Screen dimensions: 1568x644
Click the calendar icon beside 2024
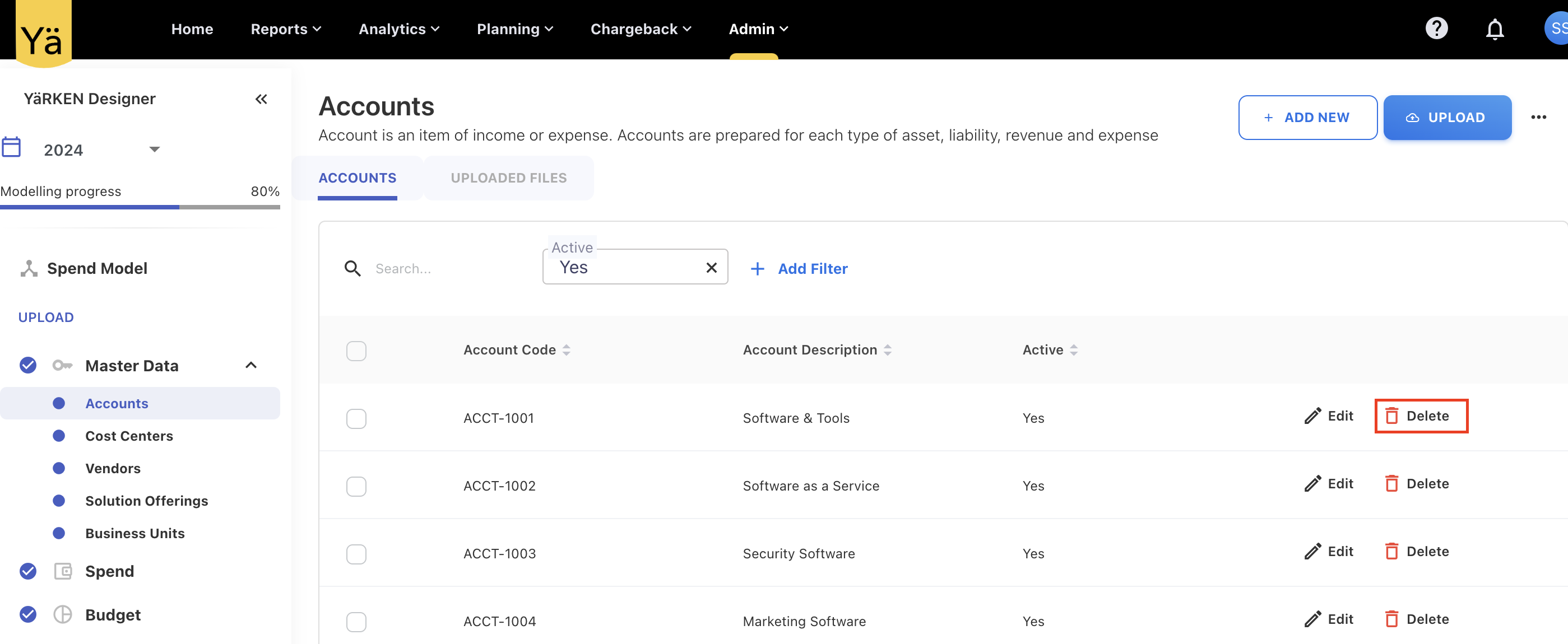pos(12,147)
